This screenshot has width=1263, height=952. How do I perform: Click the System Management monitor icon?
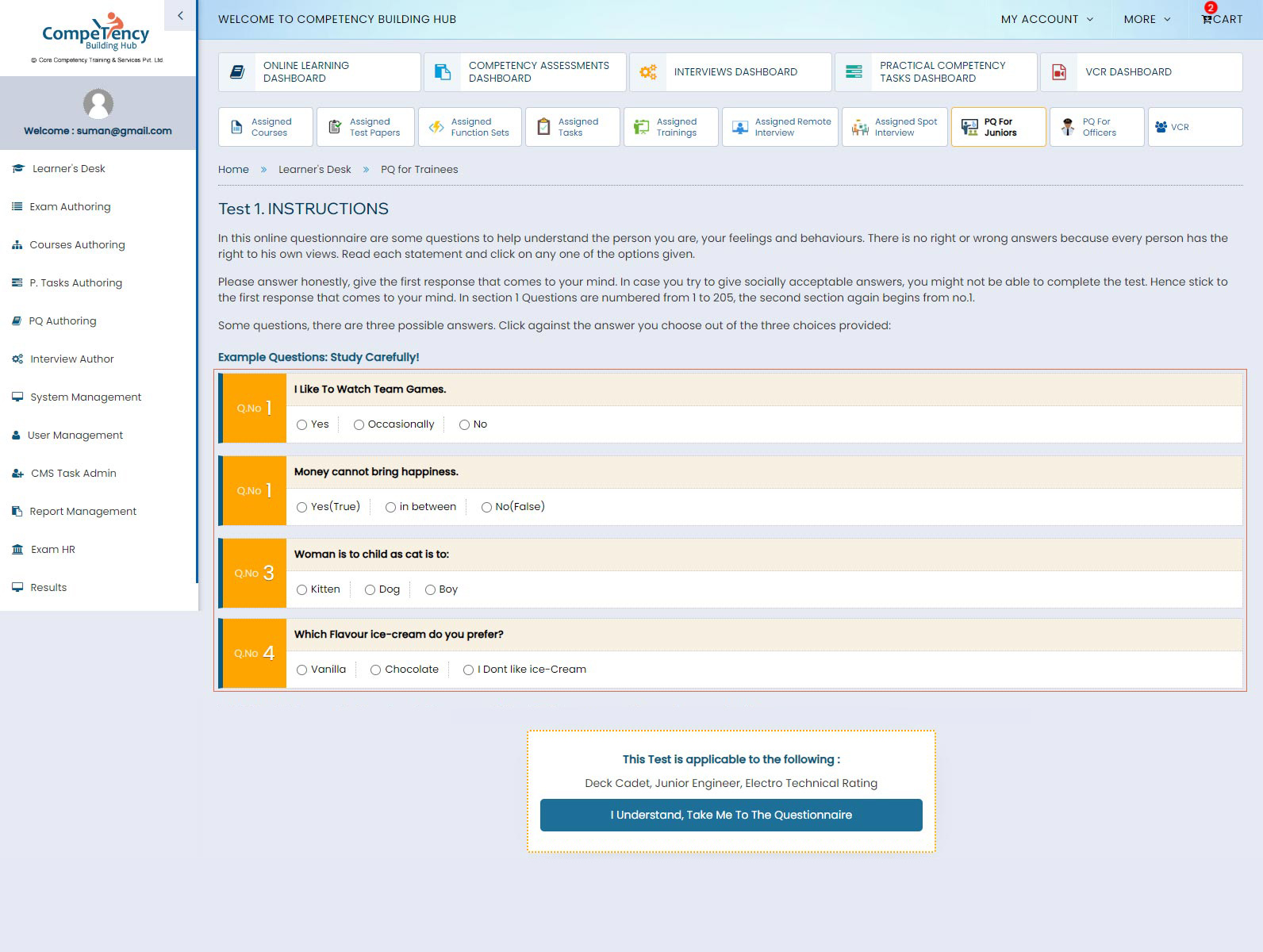pos(17,397)
